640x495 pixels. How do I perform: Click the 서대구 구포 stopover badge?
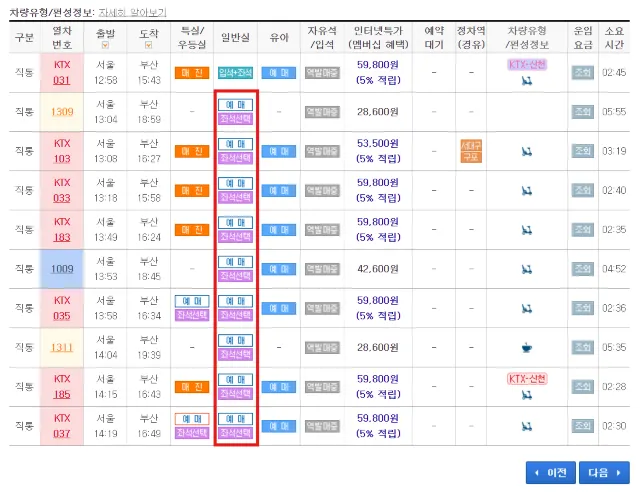pos(470,151)
